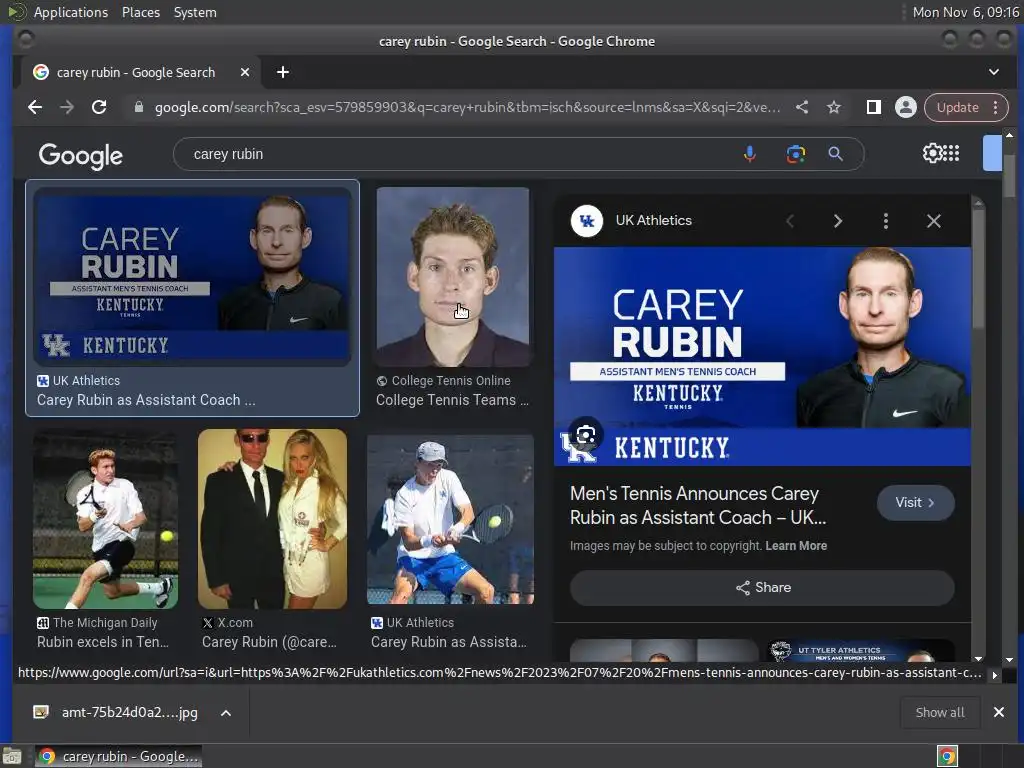This screenshot has height=768, width=1024.
Task: Open Google quick settings gear
Action: tap(932, 153)
